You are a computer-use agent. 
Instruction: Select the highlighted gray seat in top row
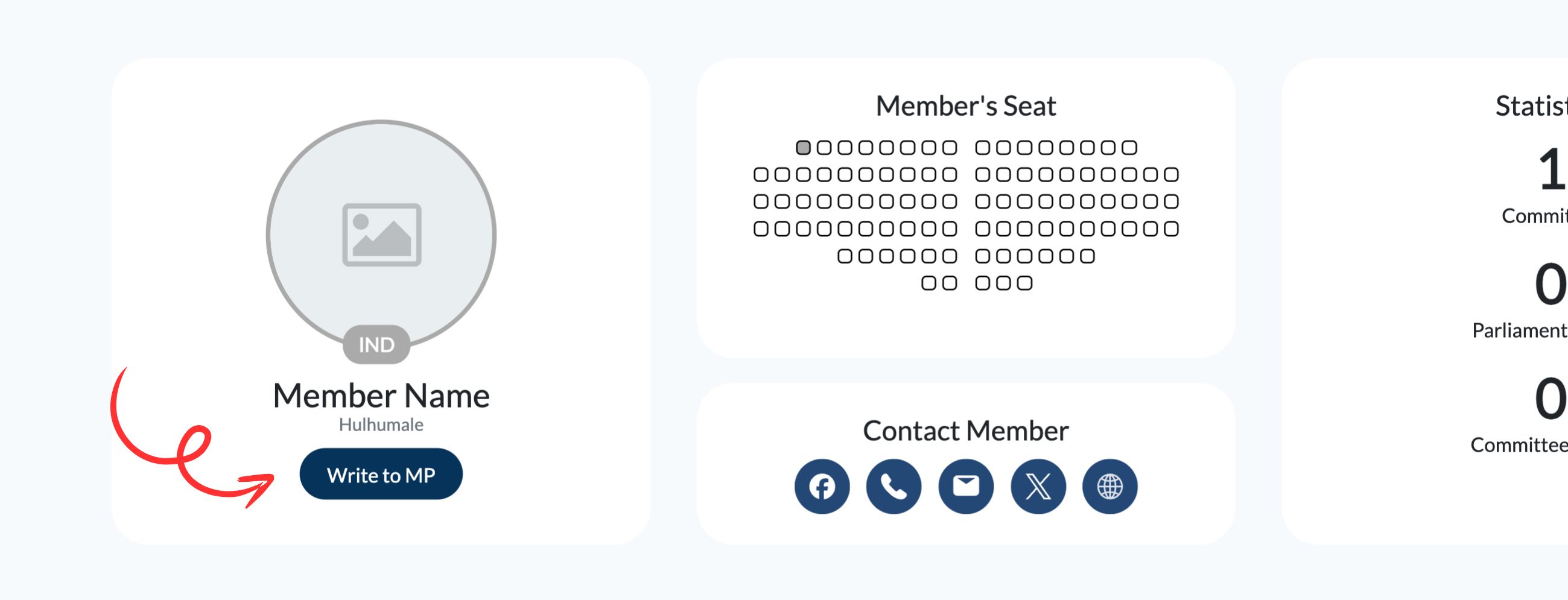pyautogui.click(x=803, y=147)
